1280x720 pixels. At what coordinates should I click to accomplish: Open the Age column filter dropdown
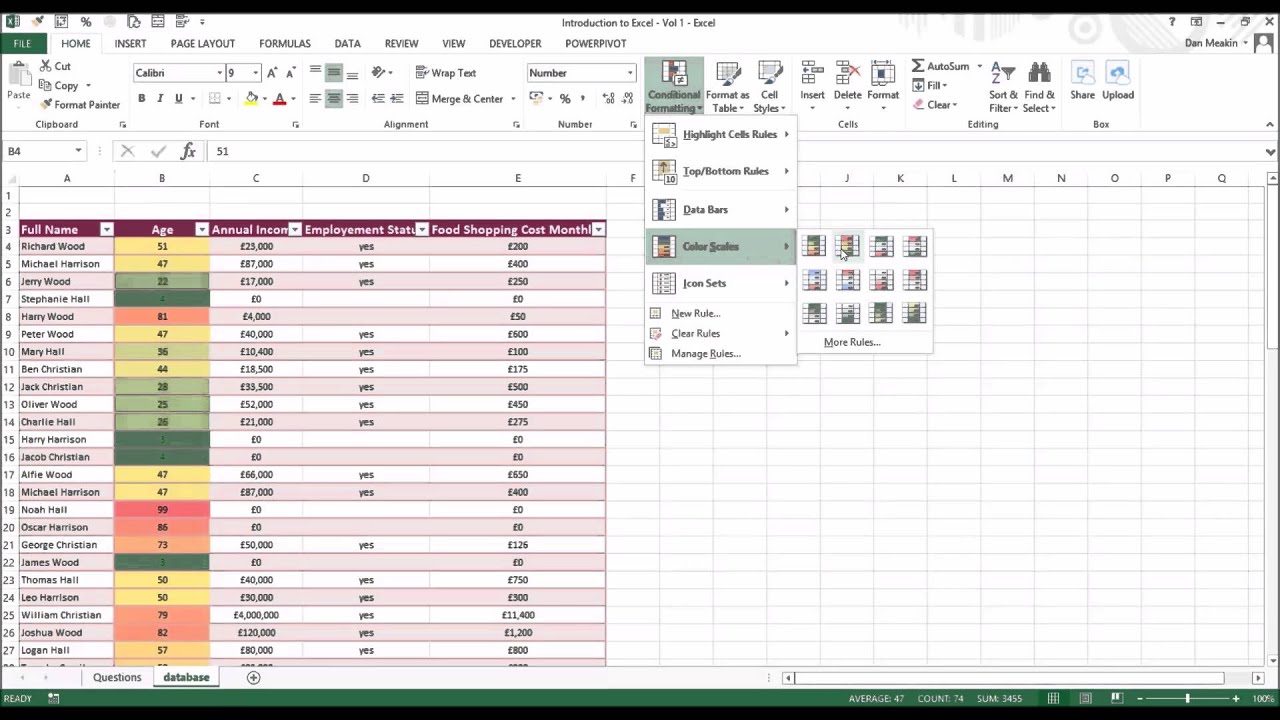coord(201,230)
